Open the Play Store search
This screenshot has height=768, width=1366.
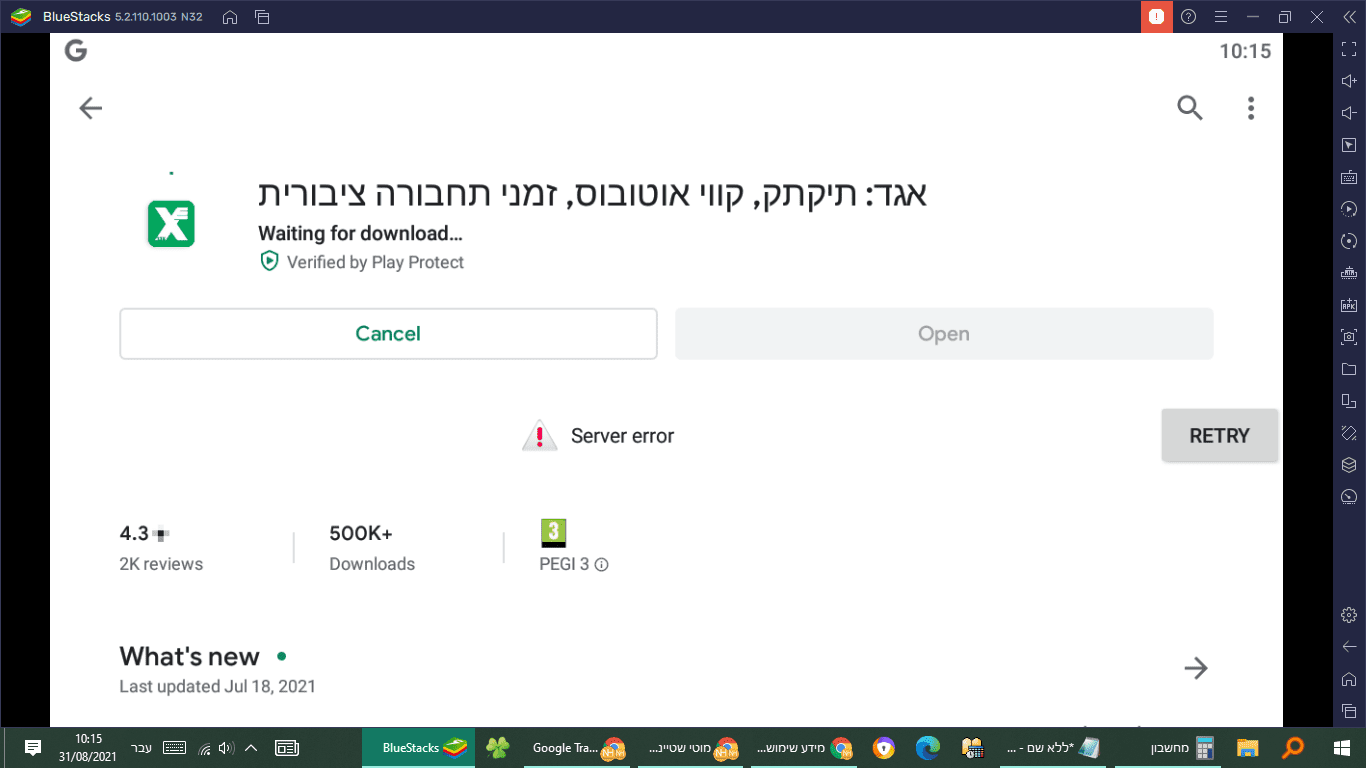[x=1190, y=108]
